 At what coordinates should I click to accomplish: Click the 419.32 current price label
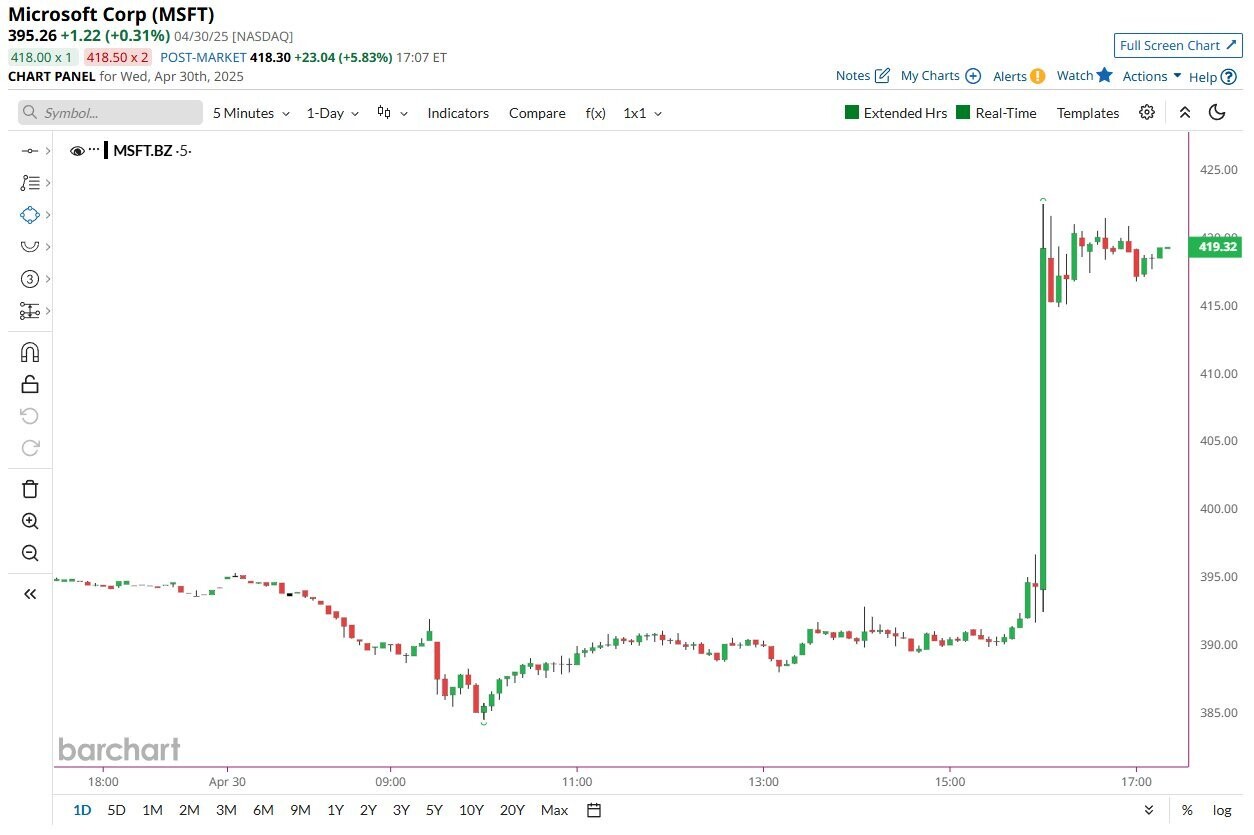[x=1215, y=247]
